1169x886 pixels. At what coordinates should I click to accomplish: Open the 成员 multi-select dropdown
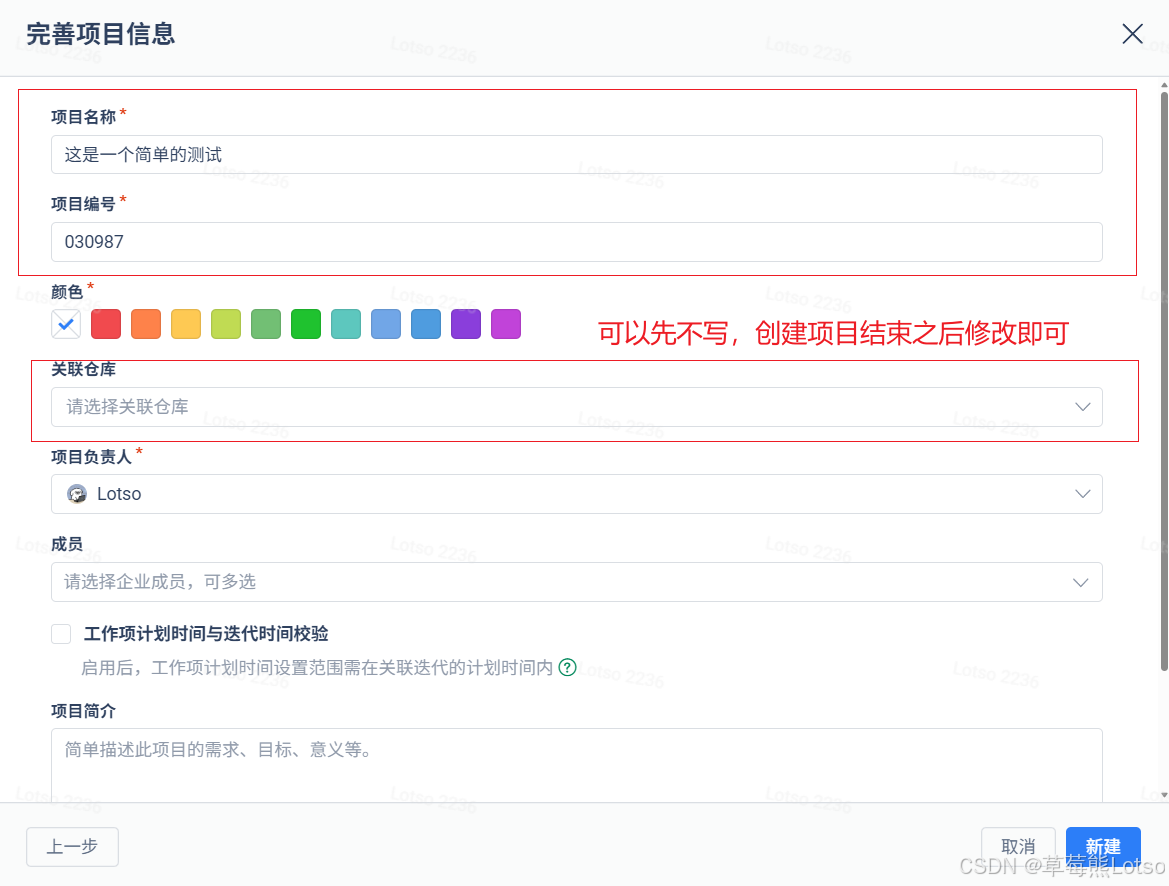pos(576,582)
